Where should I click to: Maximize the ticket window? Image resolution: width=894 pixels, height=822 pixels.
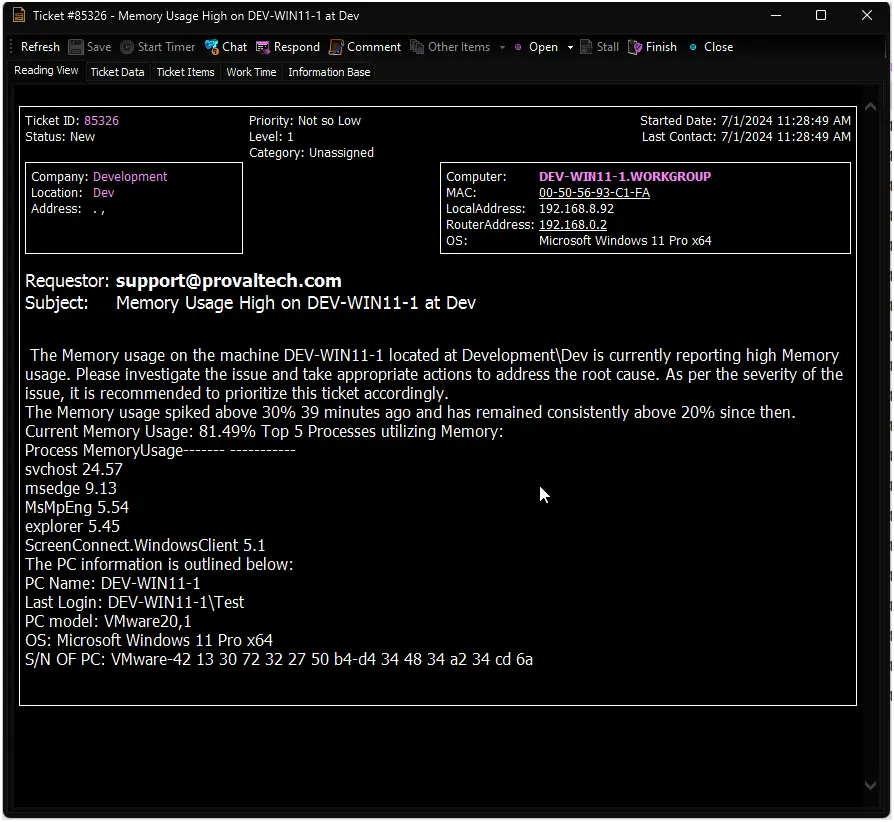tap(821, 15)
